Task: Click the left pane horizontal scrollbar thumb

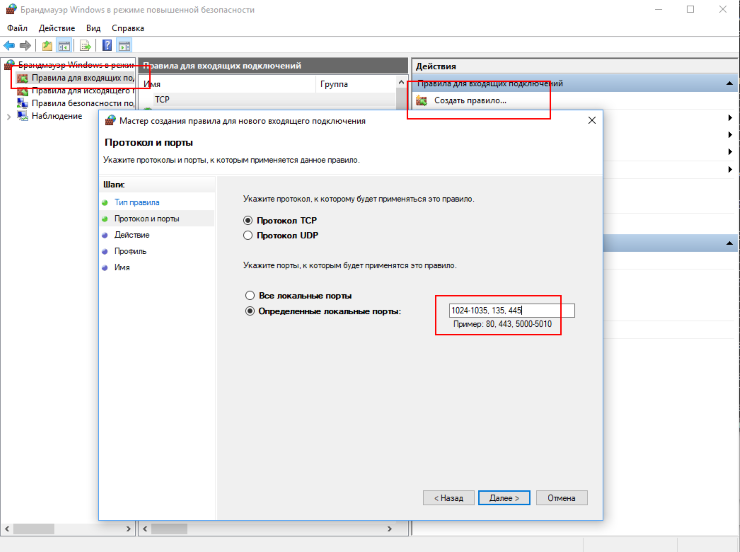Action: 34,529
